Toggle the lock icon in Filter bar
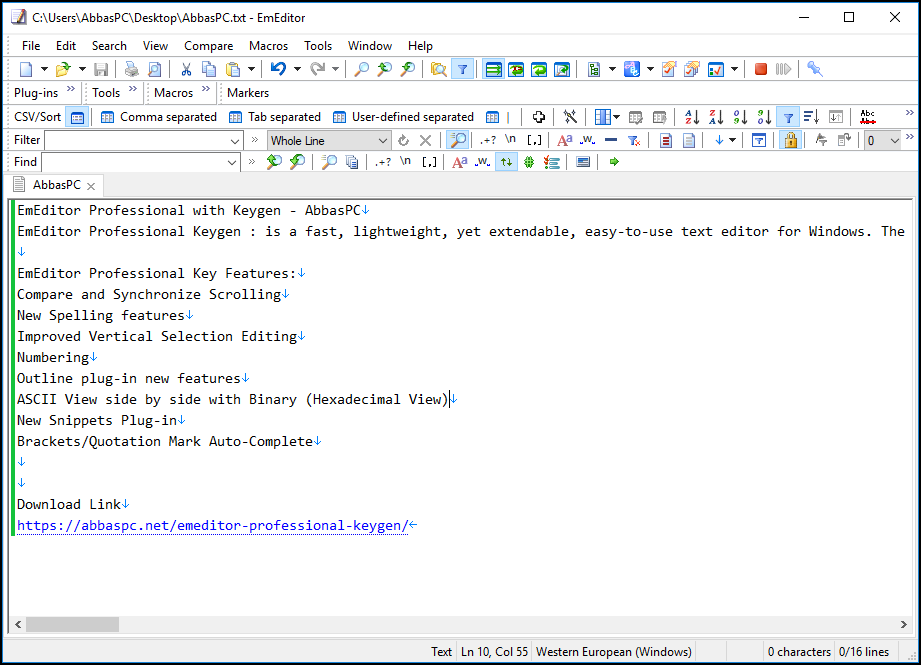 (791, 140)
